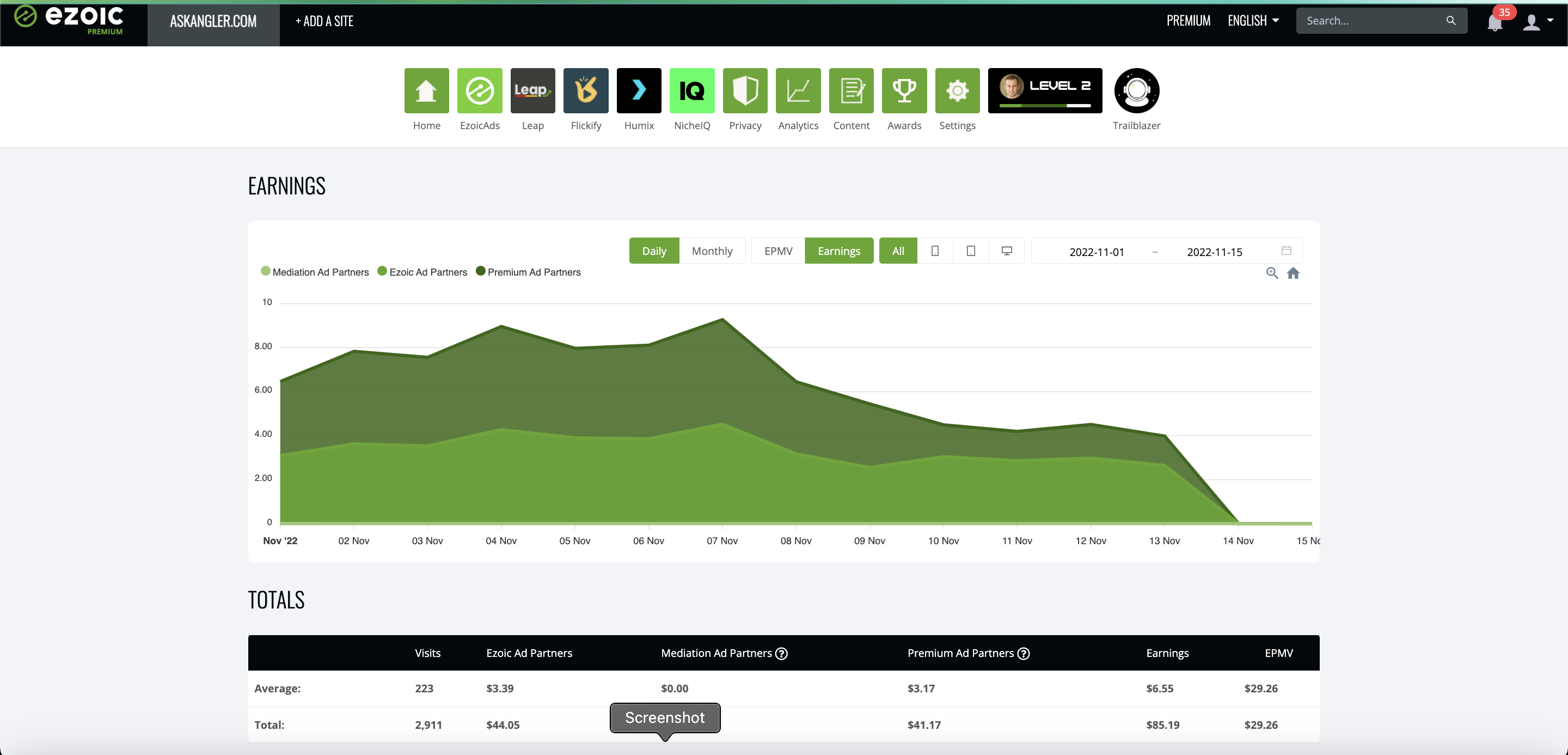Click the Visits column header
The image size is (1568, 755).
427,653
